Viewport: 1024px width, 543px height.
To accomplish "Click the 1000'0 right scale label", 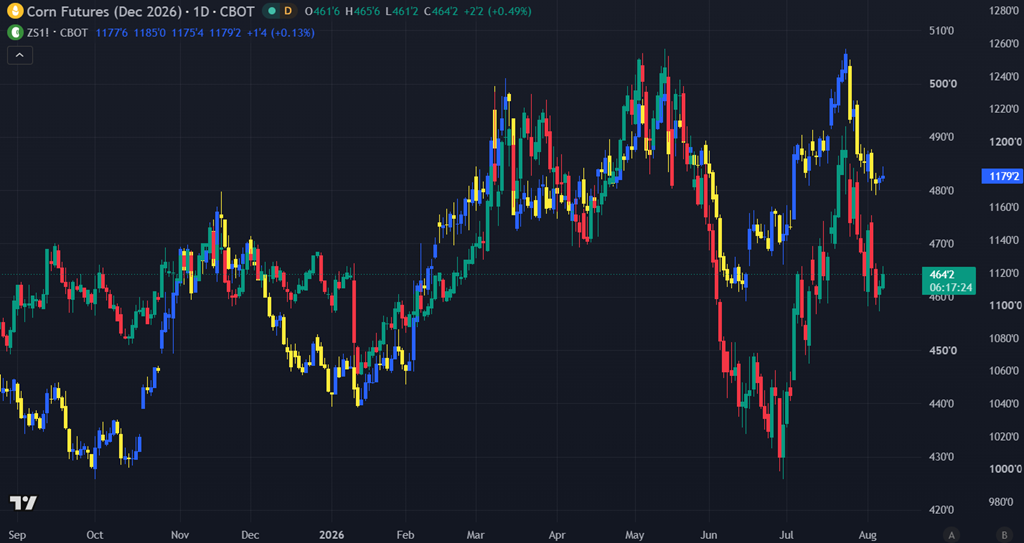I will pyautogui.click(x=1006, y=469).
